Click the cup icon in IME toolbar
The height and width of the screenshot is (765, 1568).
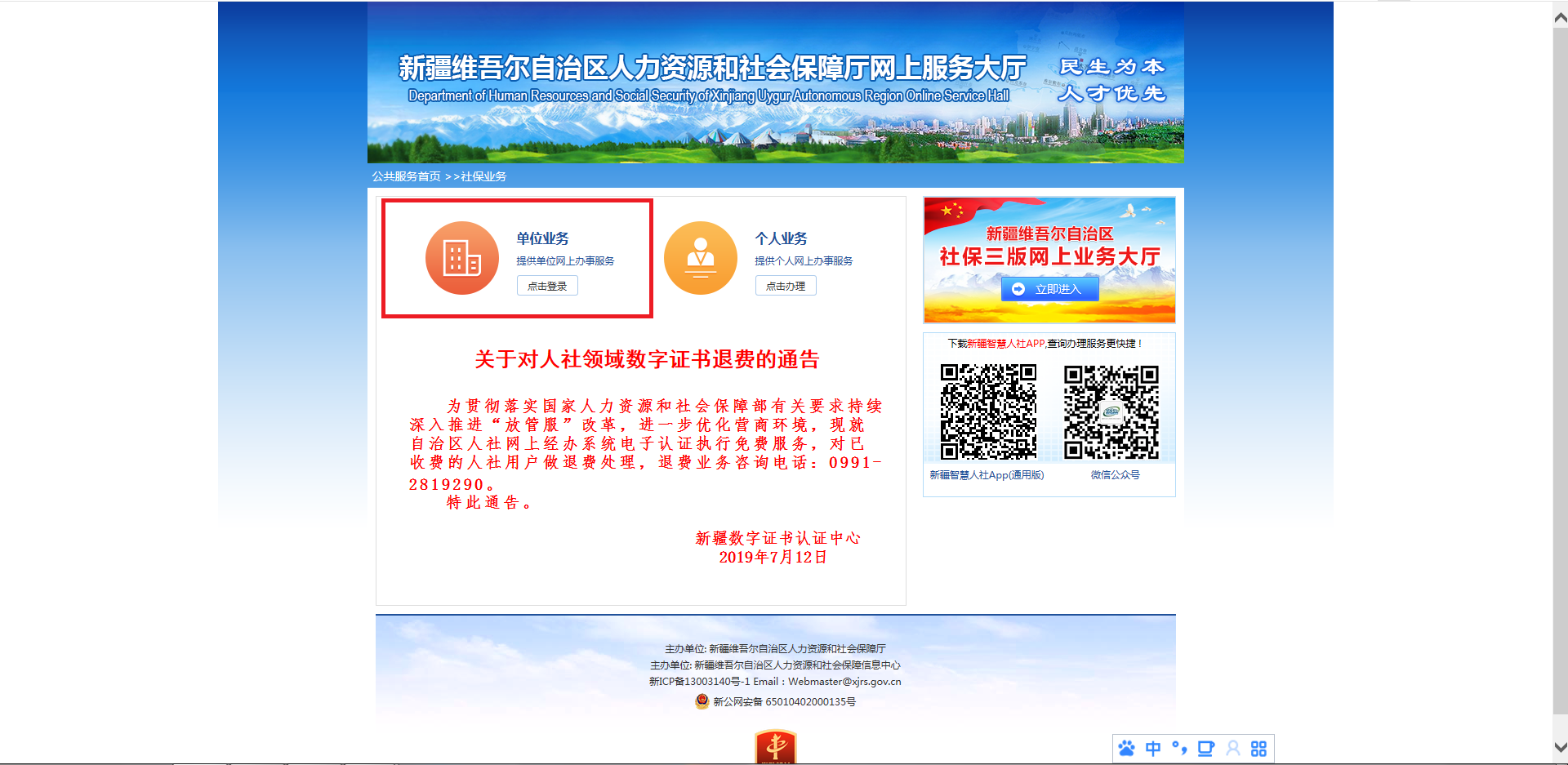[1205, 749]
